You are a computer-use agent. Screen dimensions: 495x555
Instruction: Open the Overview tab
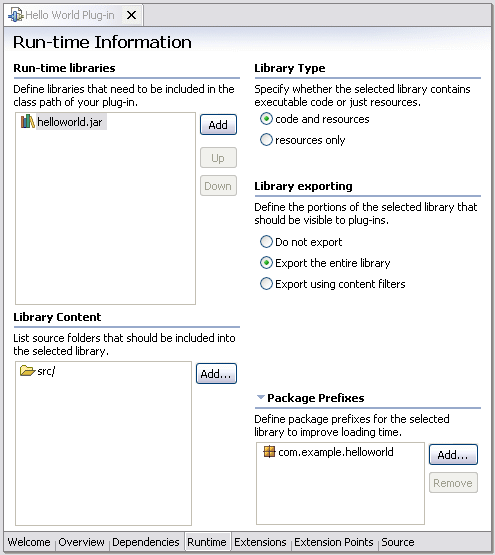click(x=81, y=542)
